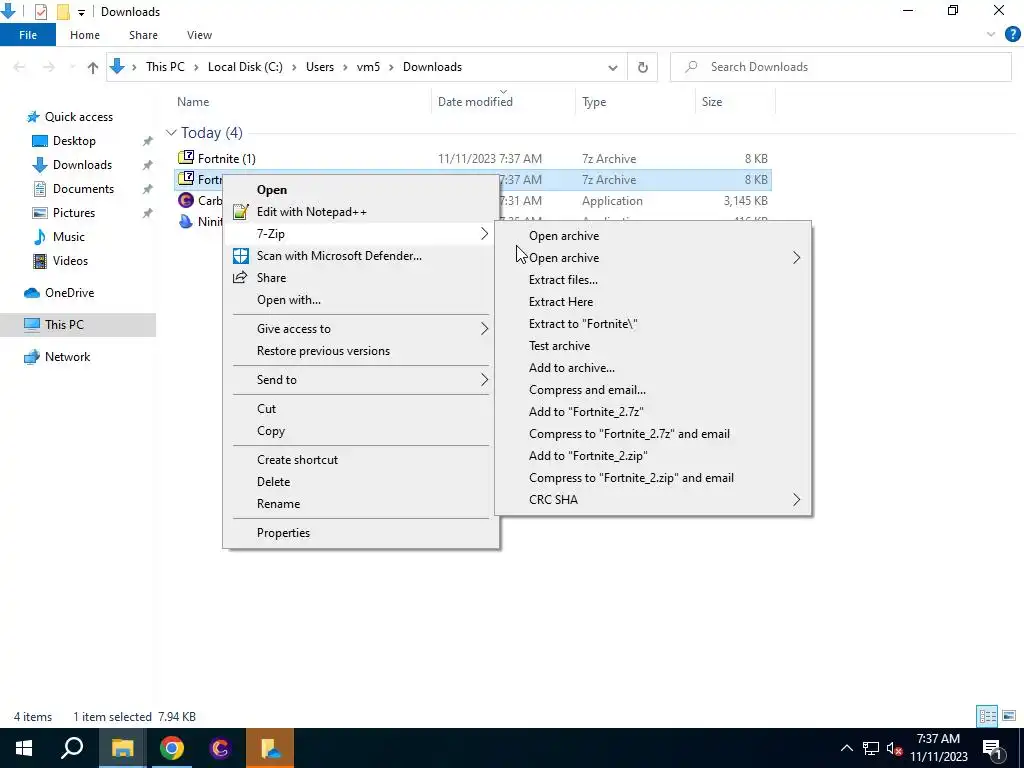Click the Music note icon in sidebar

coord(40,236)
